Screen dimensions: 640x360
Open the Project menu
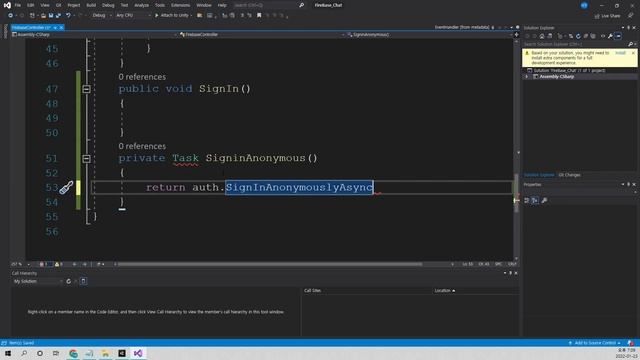pos(74,5)
